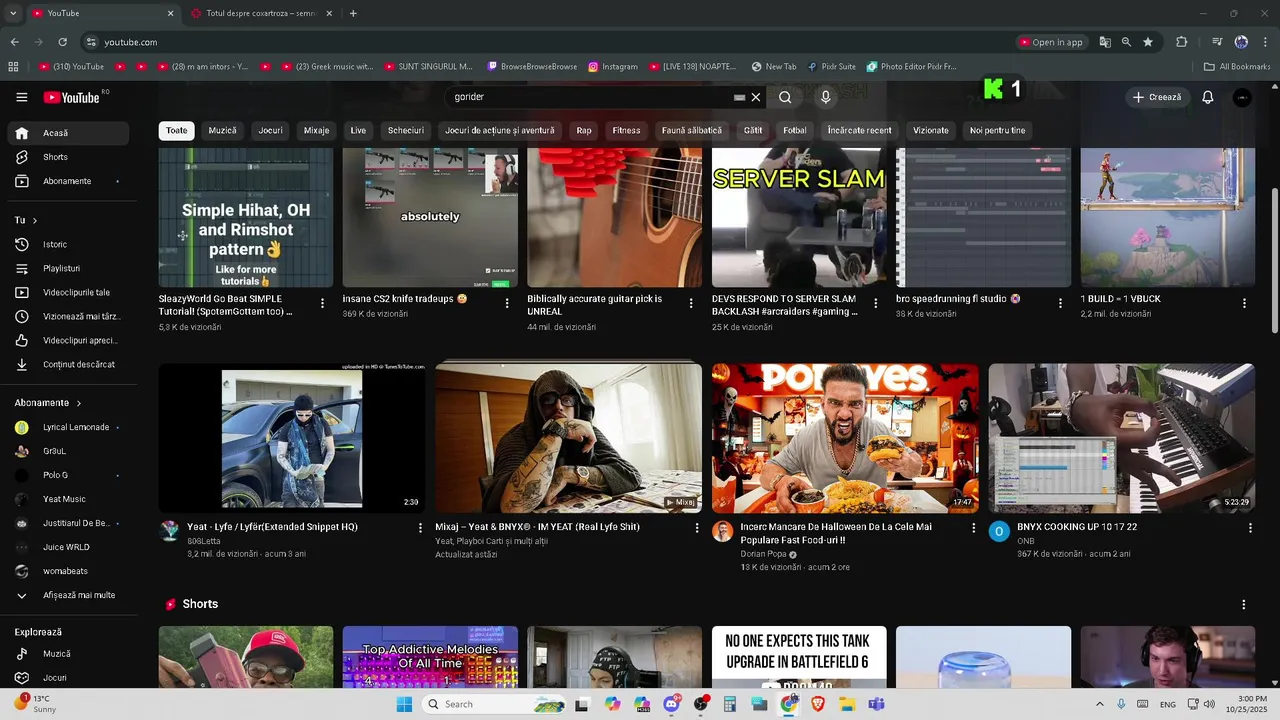Click the Chrome translate page icon

pyautogui.click(x=1105, y=42)
